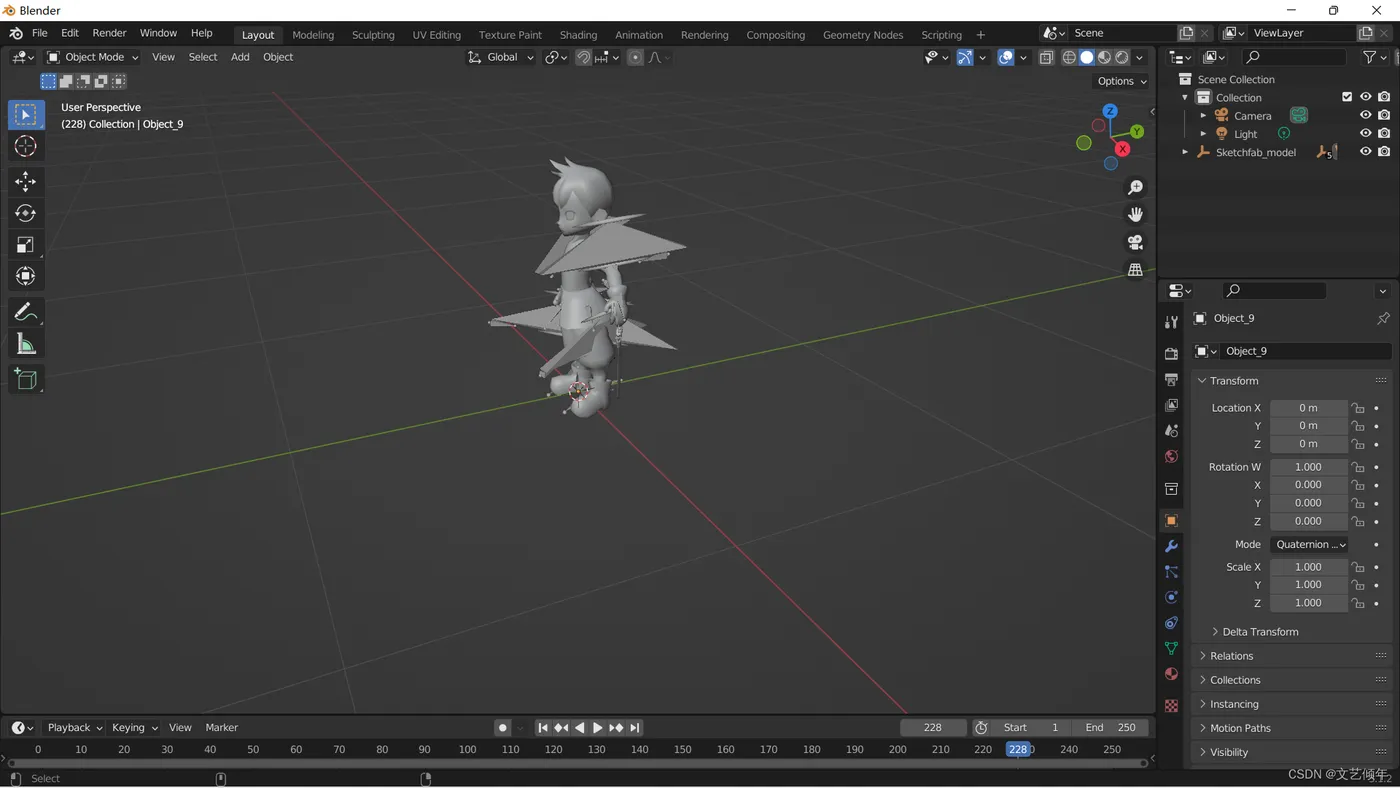Choose the Measure tool
Screen dimensions: 1400x788
point(26,345)
